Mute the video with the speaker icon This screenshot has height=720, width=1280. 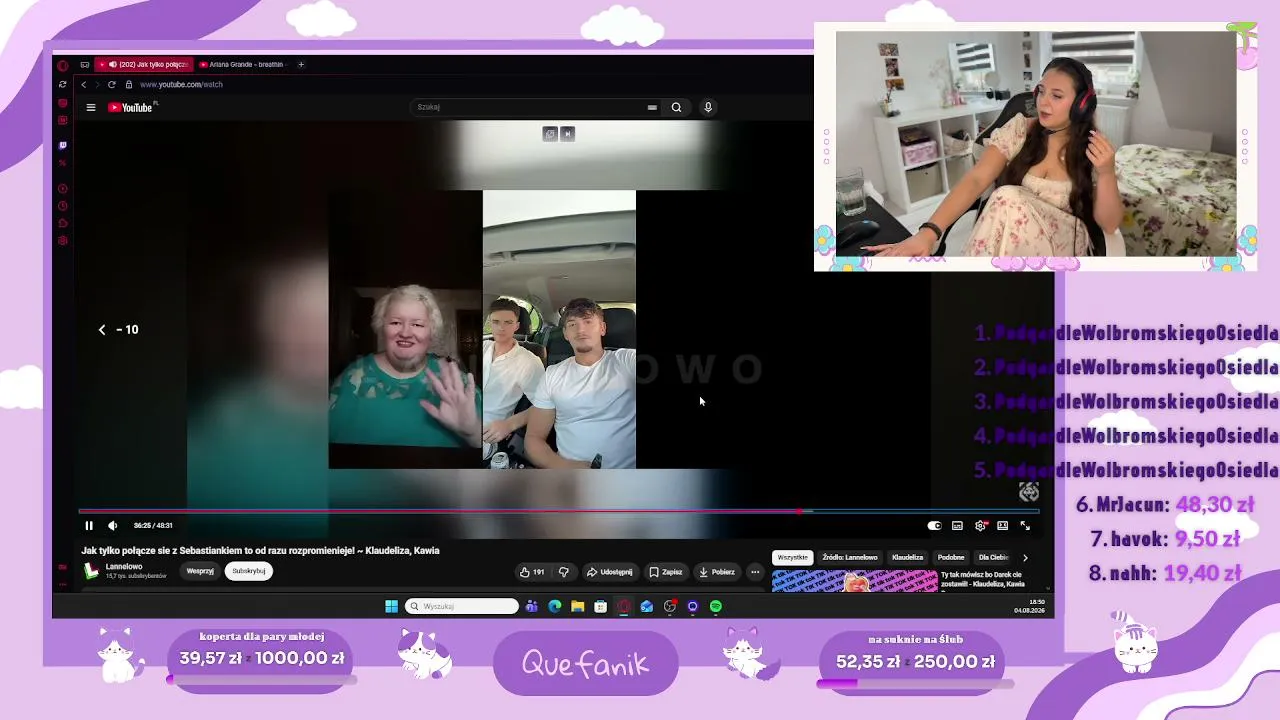point(112,525)
